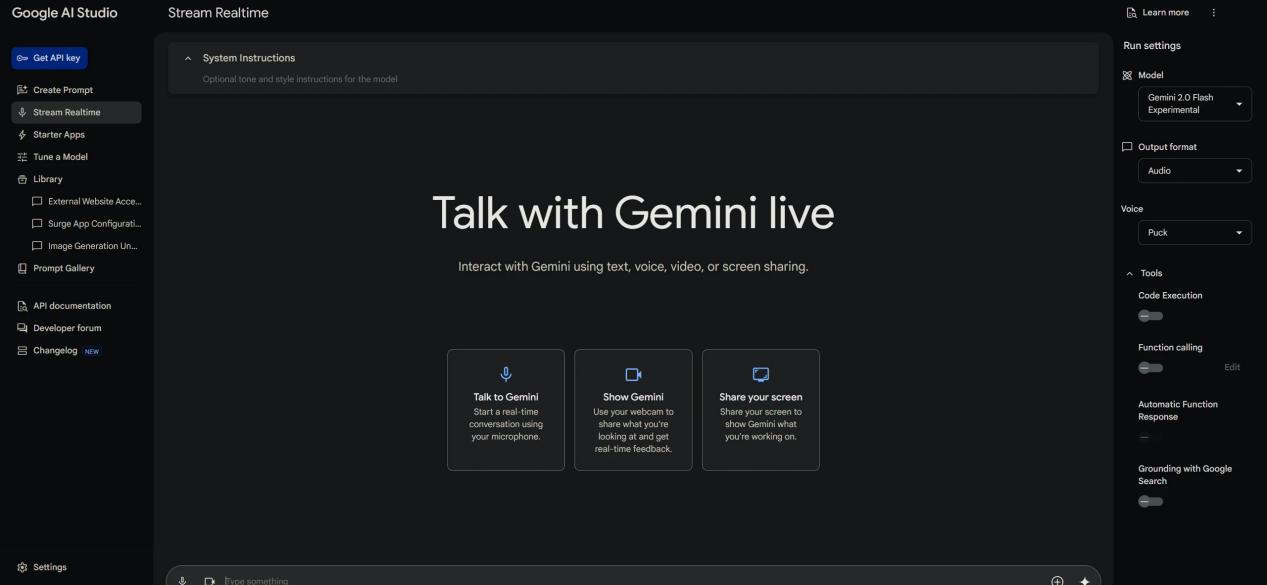Click the plus circle icon in message bar
The height and width of the screenshot is (585, 1267).
point(1057,580)
